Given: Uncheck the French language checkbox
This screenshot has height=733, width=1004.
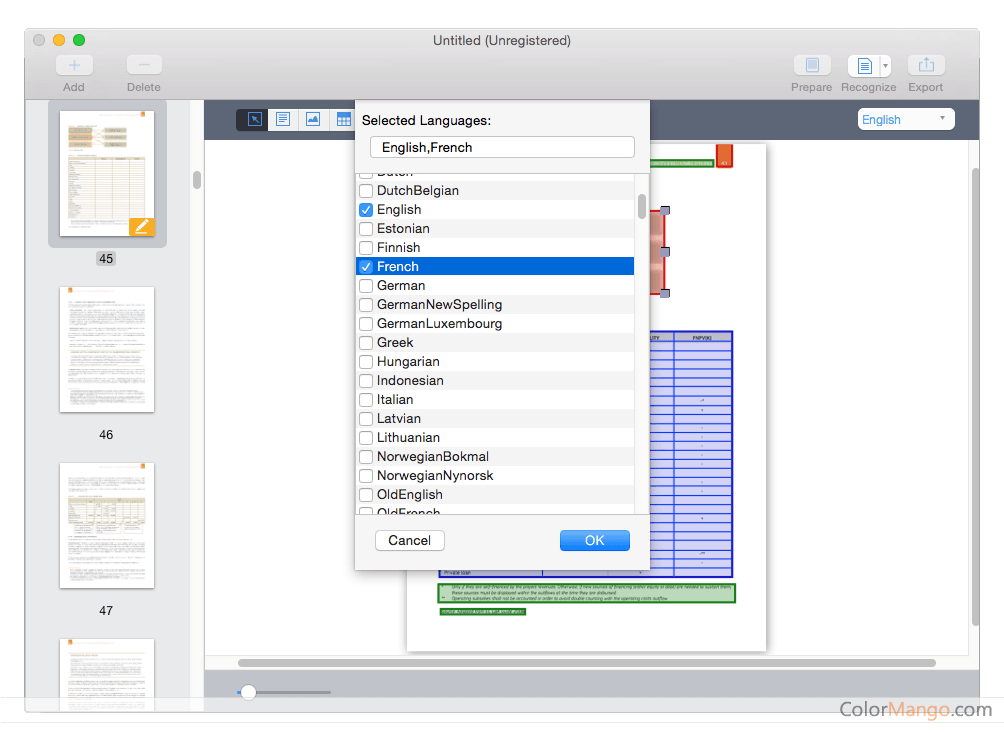Looking at the screenshot, I should coord(366,267).
